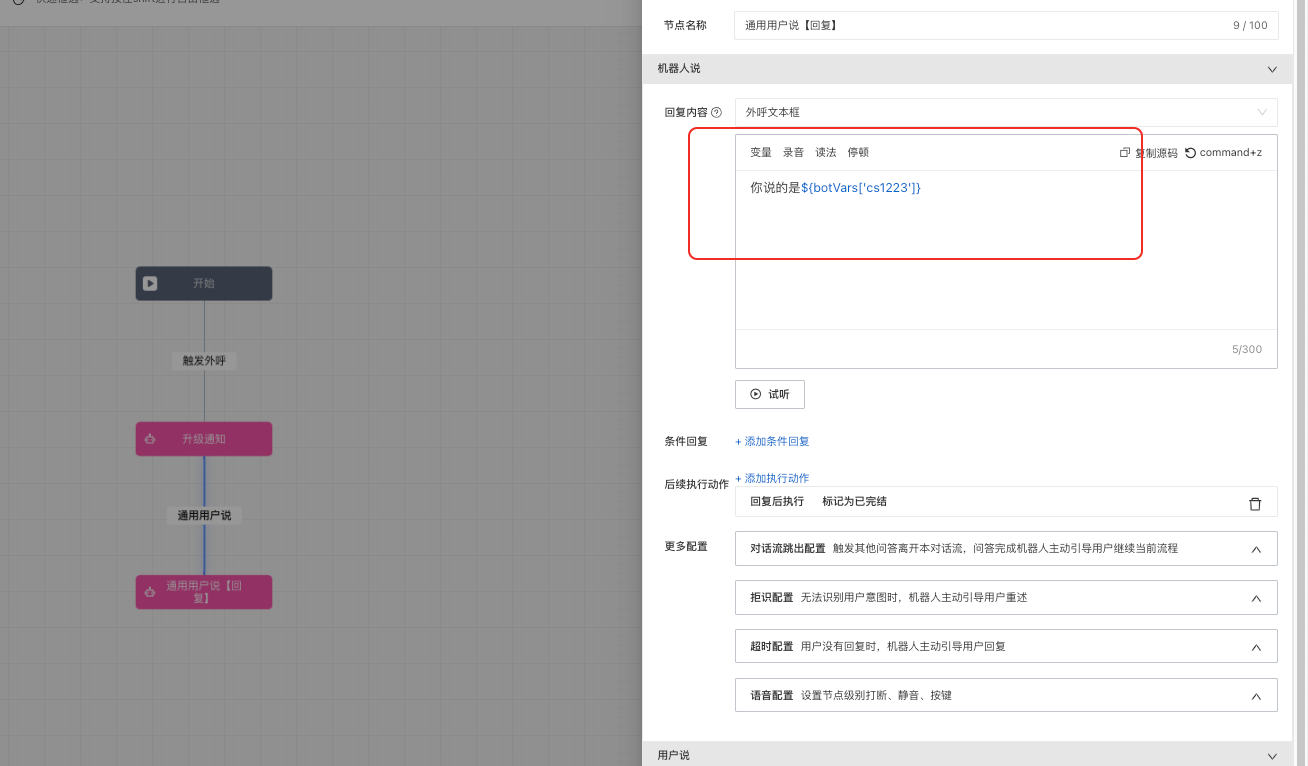Expand the 用户说 section

(1272, 755)
